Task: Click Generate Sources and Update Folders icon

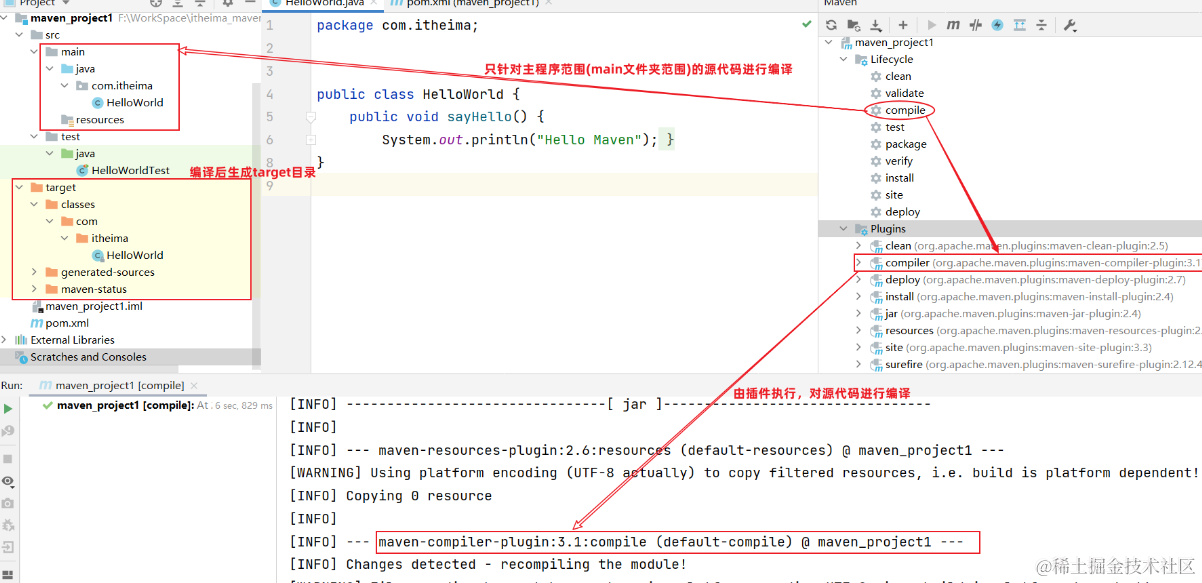Action: 853,25
